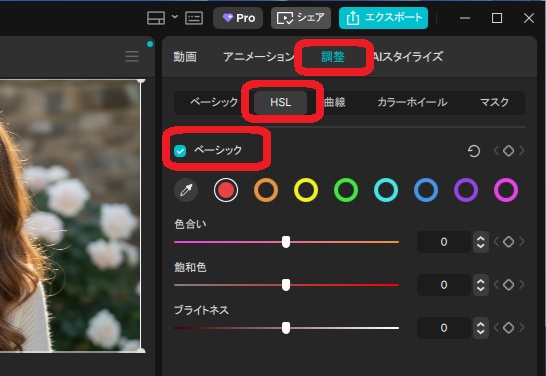Select the HSL sub-tab
This screenshot has width=546, height=376.
click(x=281, y=102)
